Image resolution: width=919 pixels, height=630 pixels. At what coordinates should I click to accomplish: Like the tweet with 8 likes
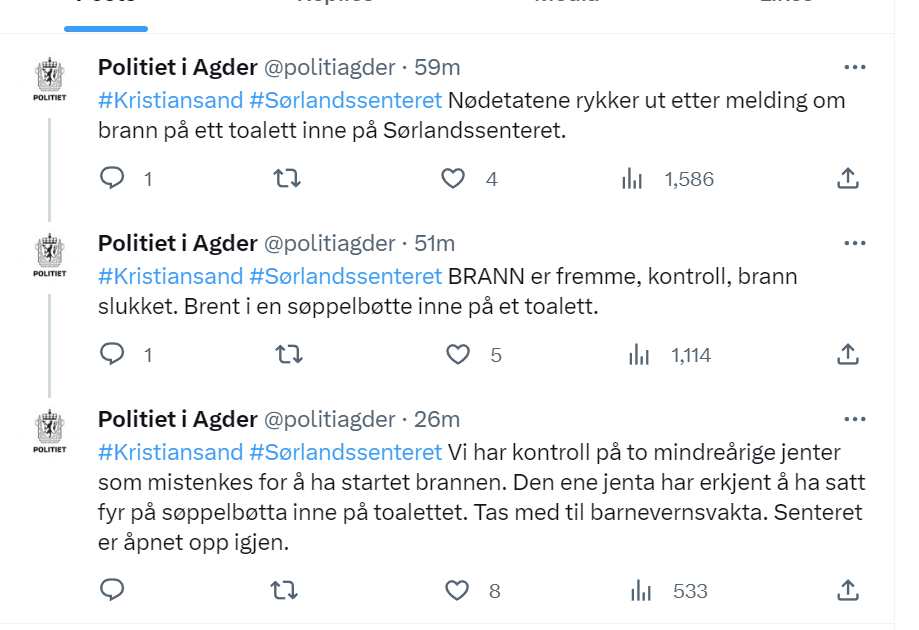click(x=457, y=590)
